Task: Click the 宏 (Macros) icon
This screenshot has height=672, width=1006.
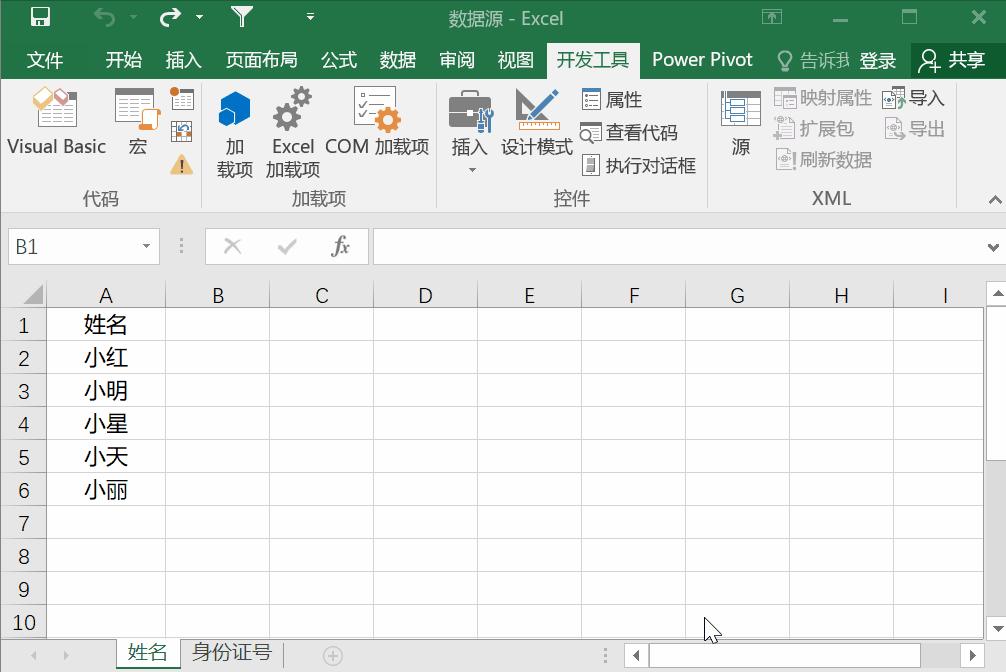Action: coord(136,120)
